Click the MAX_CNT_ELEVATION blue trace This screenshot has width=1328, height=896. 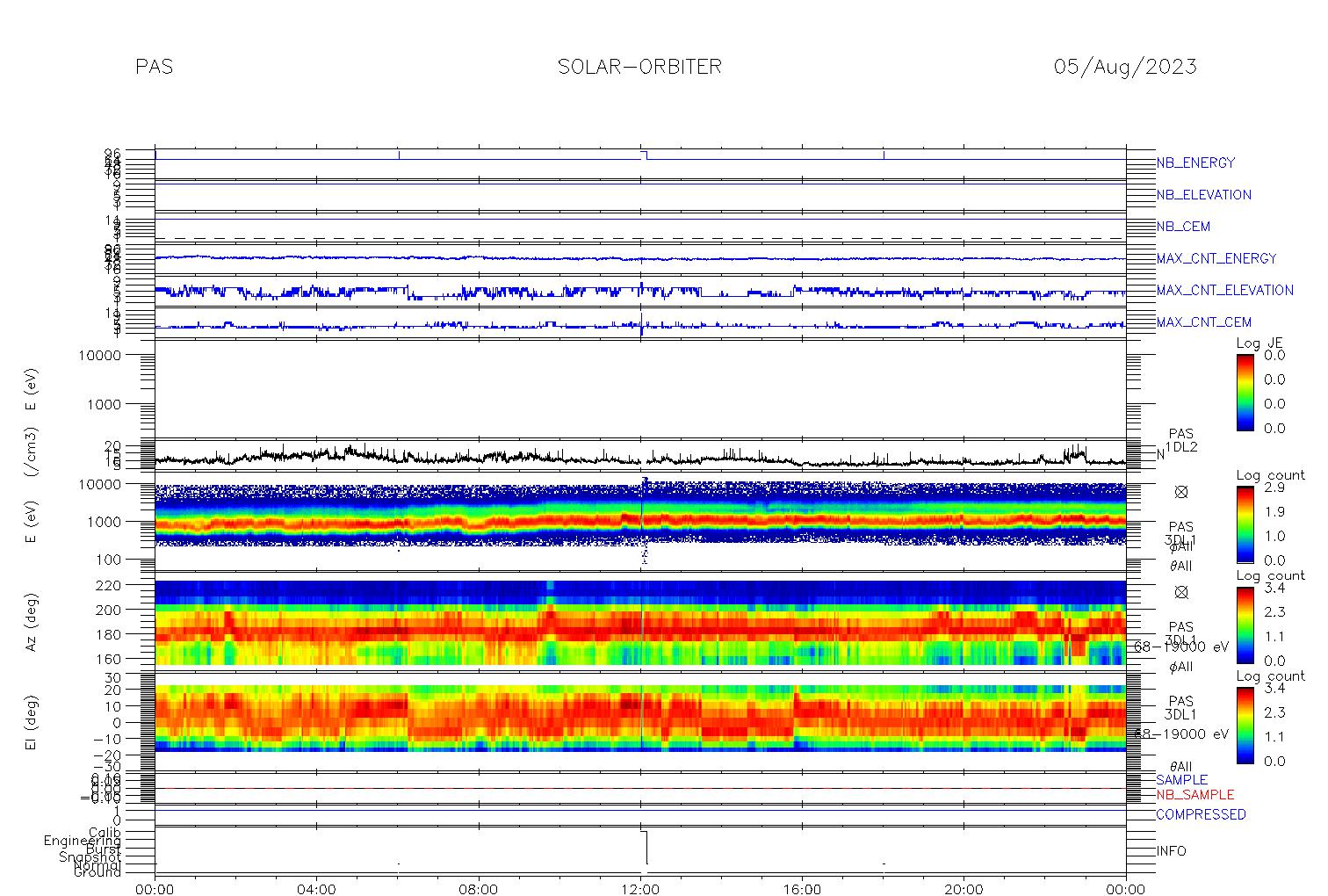[x=640, y=292]
